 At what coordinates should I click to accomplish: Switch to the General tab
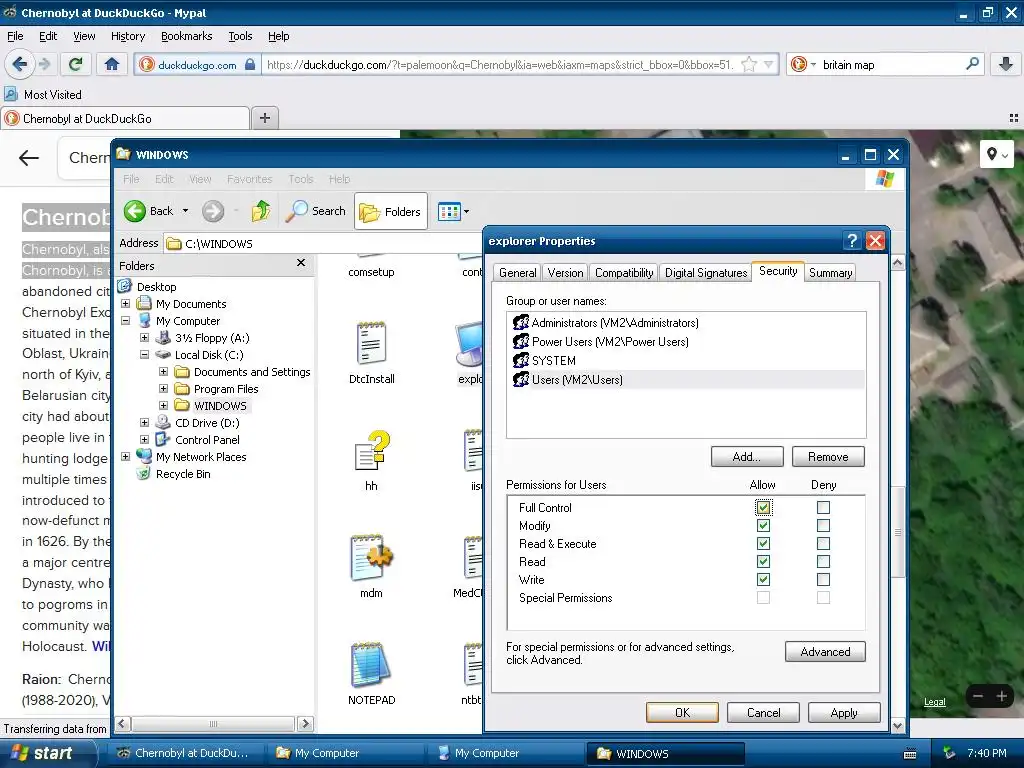pyautogui.click(x=517, y=272)
